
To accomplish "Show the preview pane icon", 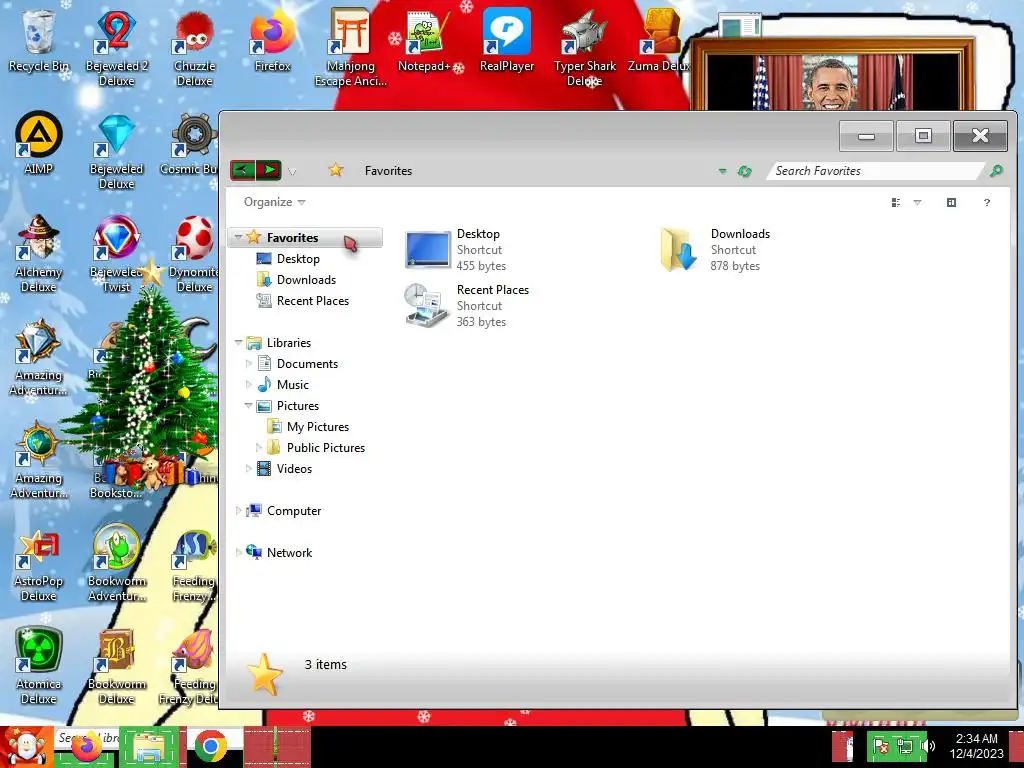I will (x=952, y=202).
